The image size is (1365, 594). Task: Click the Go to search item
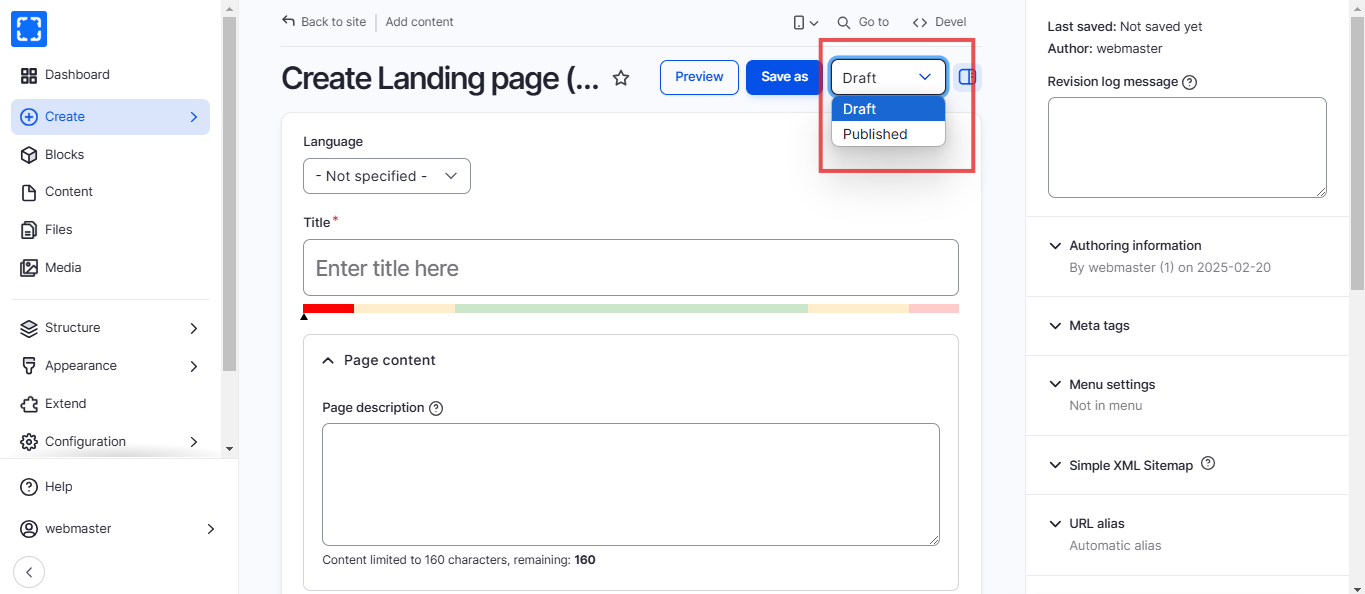[863, 22]
